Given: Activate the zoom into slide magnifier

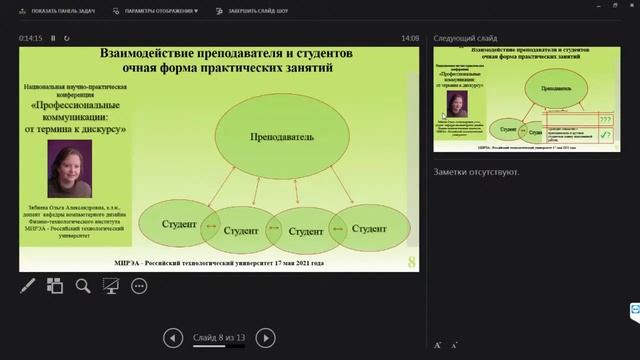Looking at the screenshot, I should (x=83, y=286).
